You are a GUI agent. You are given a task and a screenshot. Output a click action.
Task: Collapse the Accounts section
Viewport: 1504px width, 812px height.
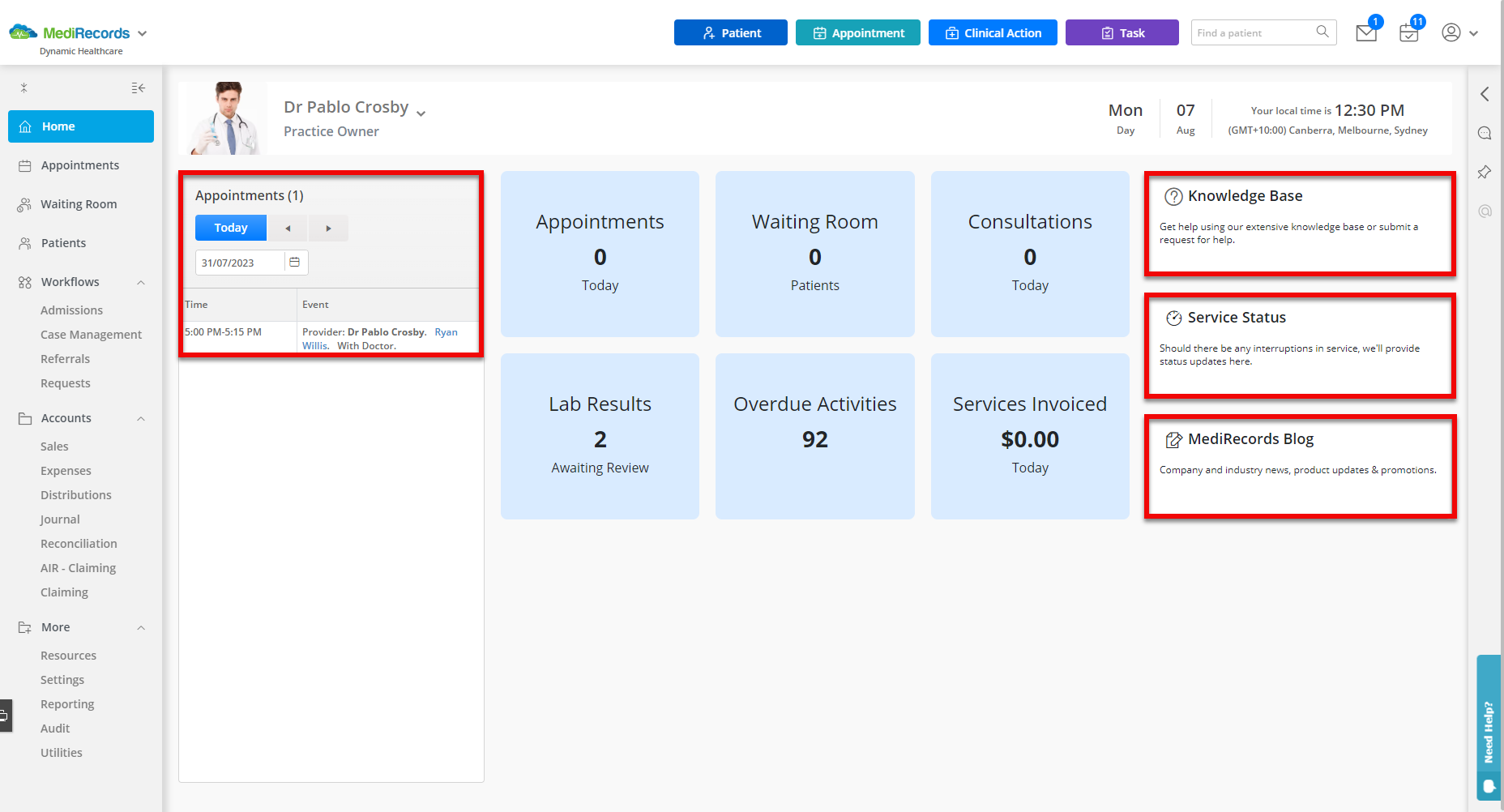pos(141,419)
